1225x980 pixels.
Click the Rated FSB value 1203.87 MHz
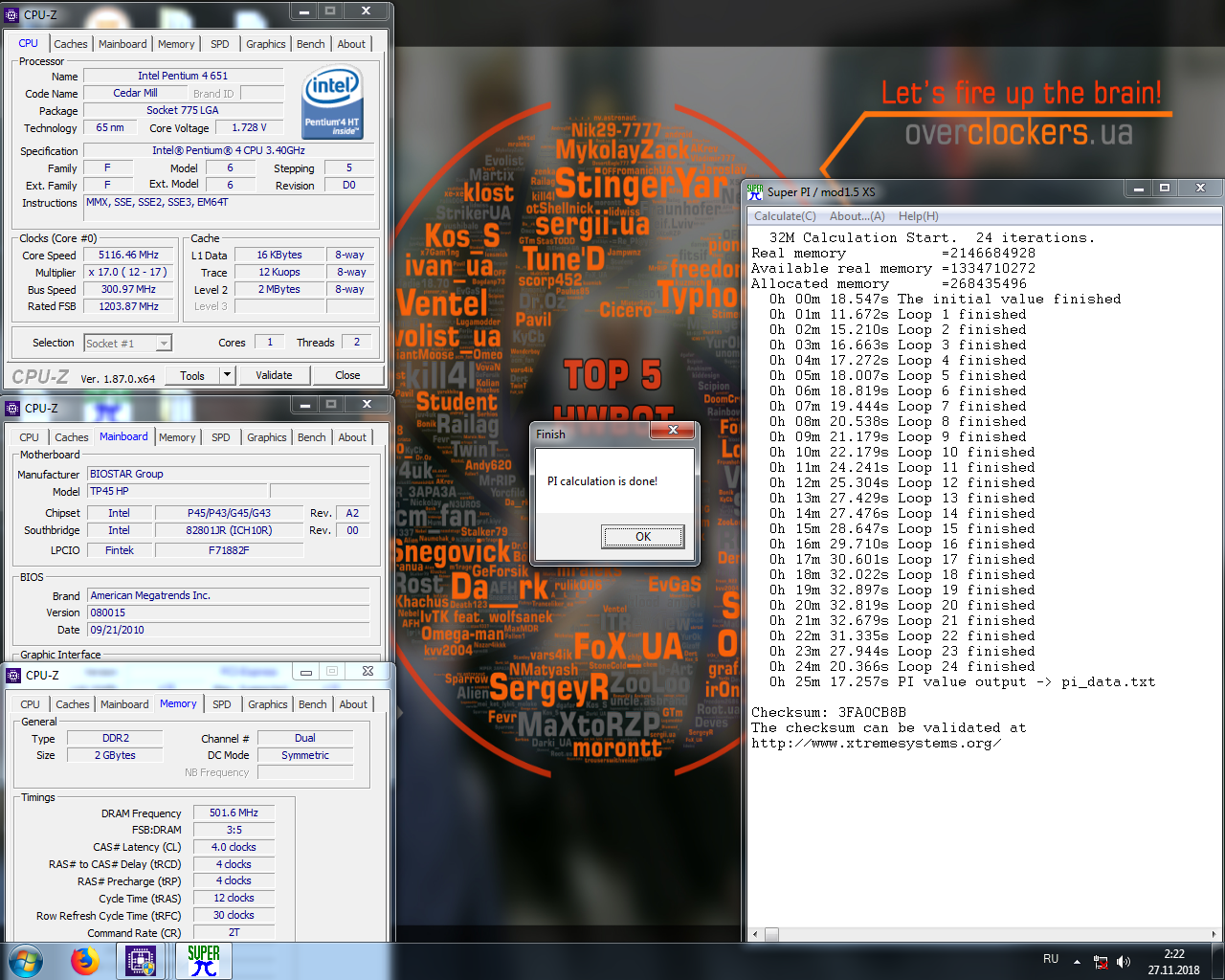pos(128,307)
